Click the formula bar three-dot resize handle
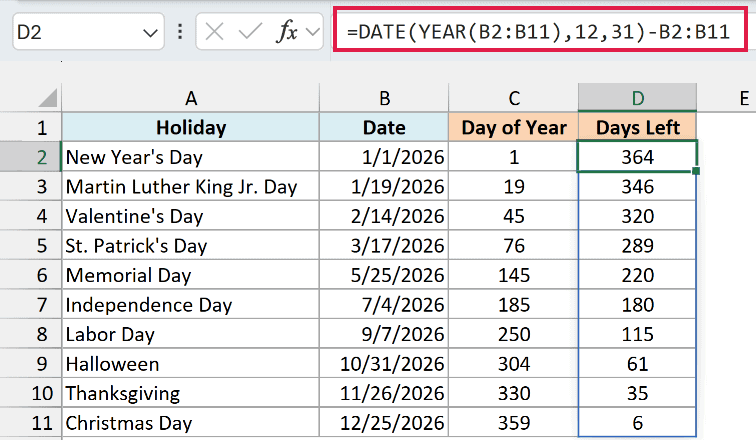The image size is (756, 440). [180, 32]
